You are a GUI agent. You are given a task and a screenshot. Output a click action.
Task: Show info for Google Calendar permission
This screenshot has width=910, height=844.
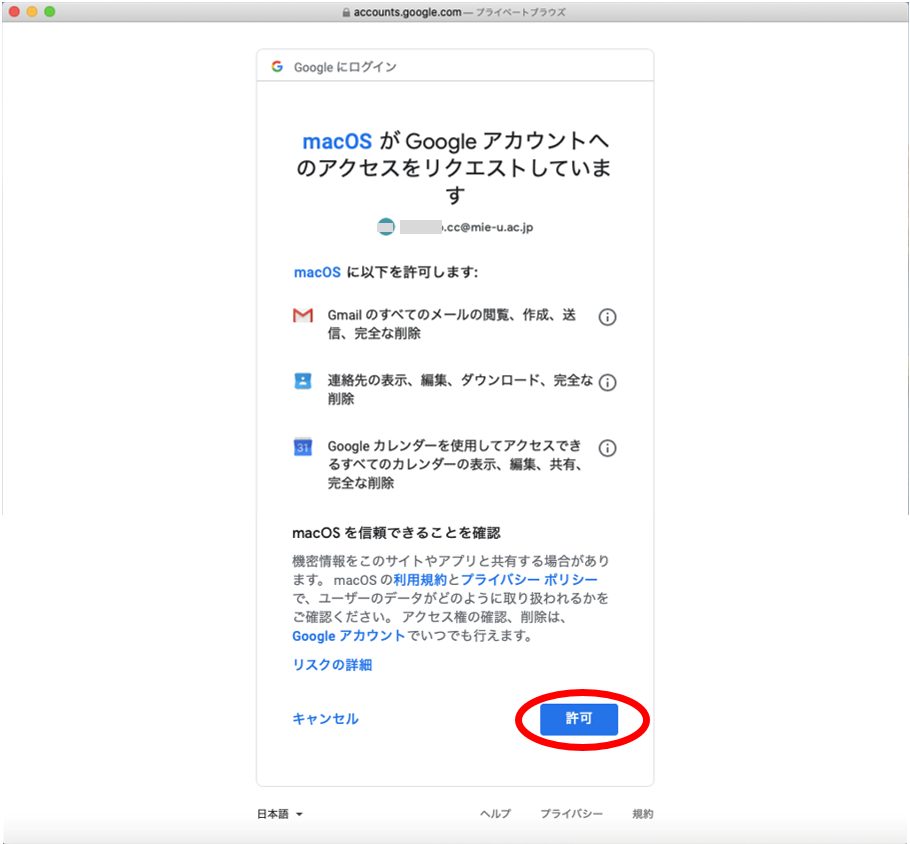click(x=607, y=448)
